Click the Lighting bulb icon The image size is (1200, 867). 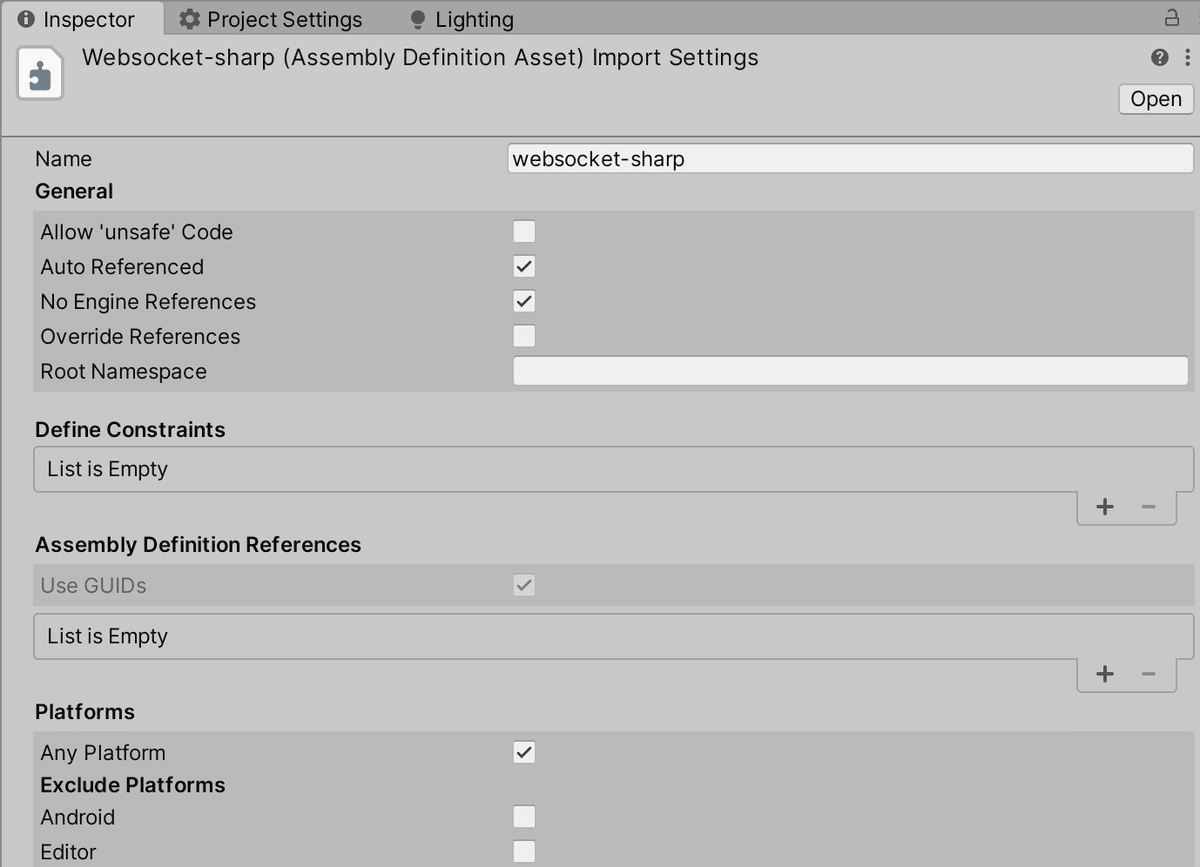(x=419, y=19)
